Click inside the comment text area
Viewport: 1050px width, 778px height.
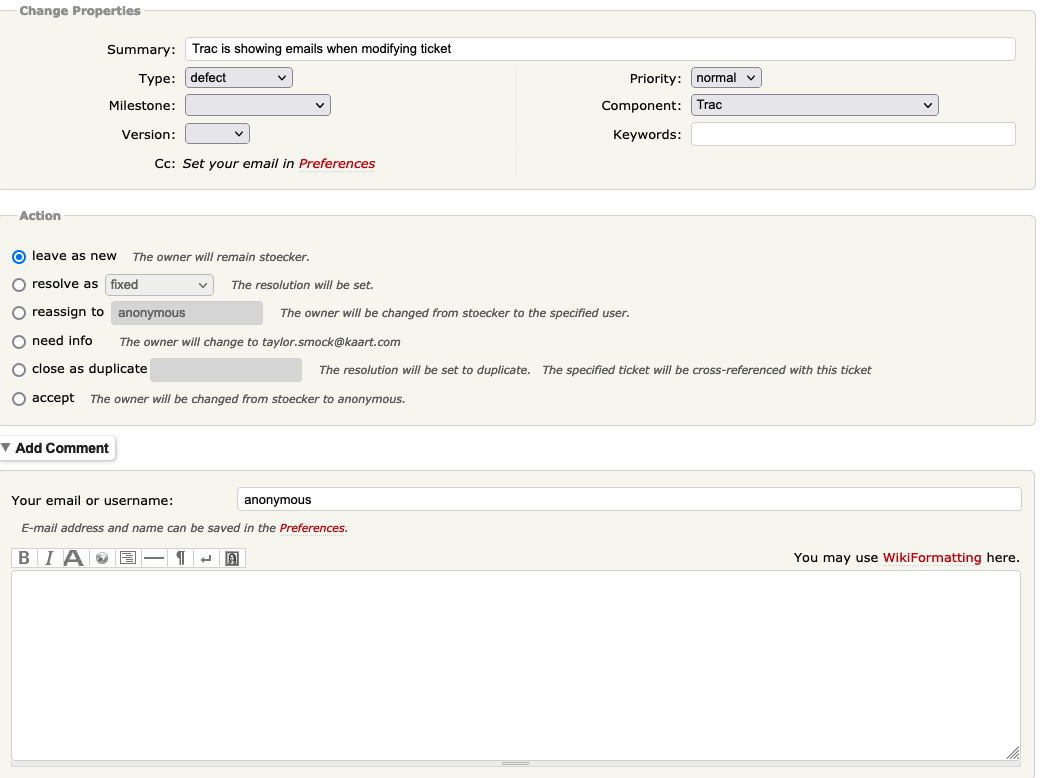click(516, 666)
